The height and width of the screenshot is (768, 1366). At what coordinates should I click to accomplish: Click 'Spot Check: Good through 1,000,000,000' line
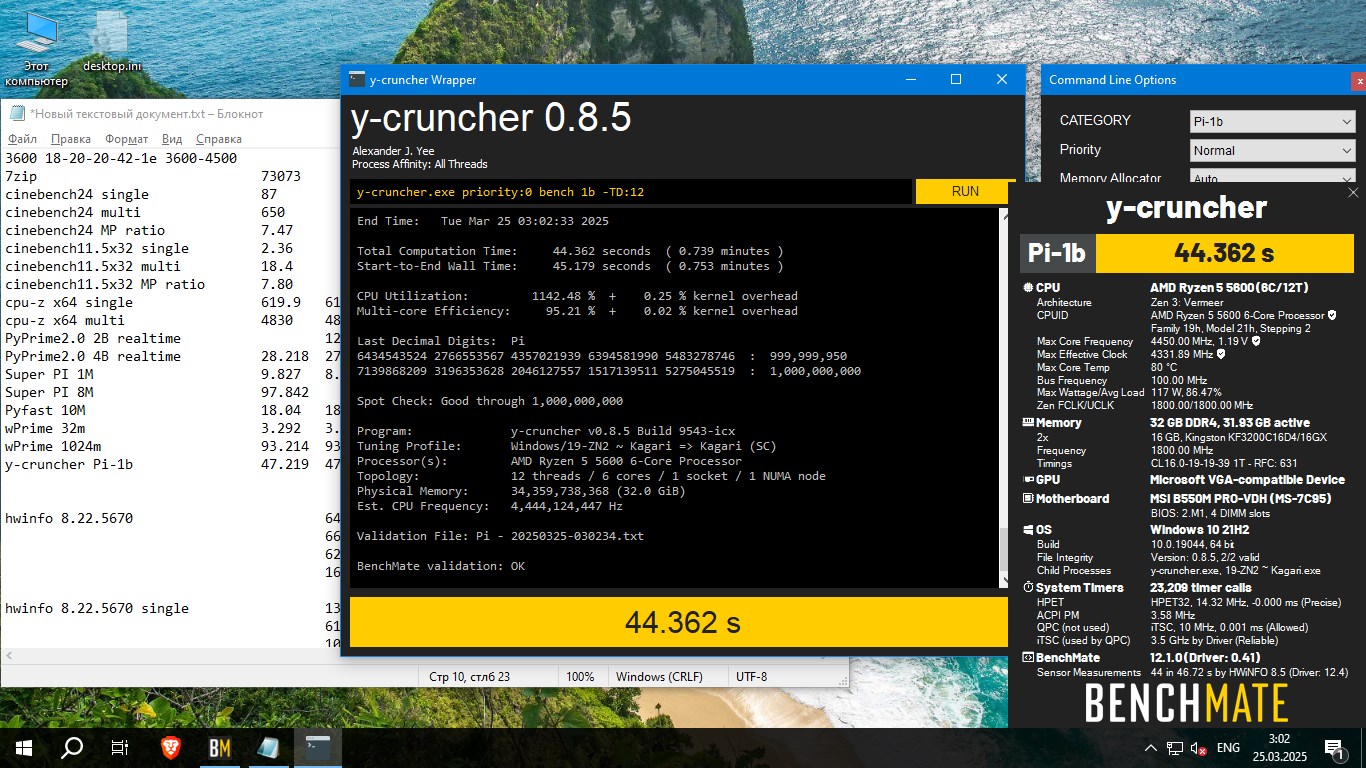(490, 401)
